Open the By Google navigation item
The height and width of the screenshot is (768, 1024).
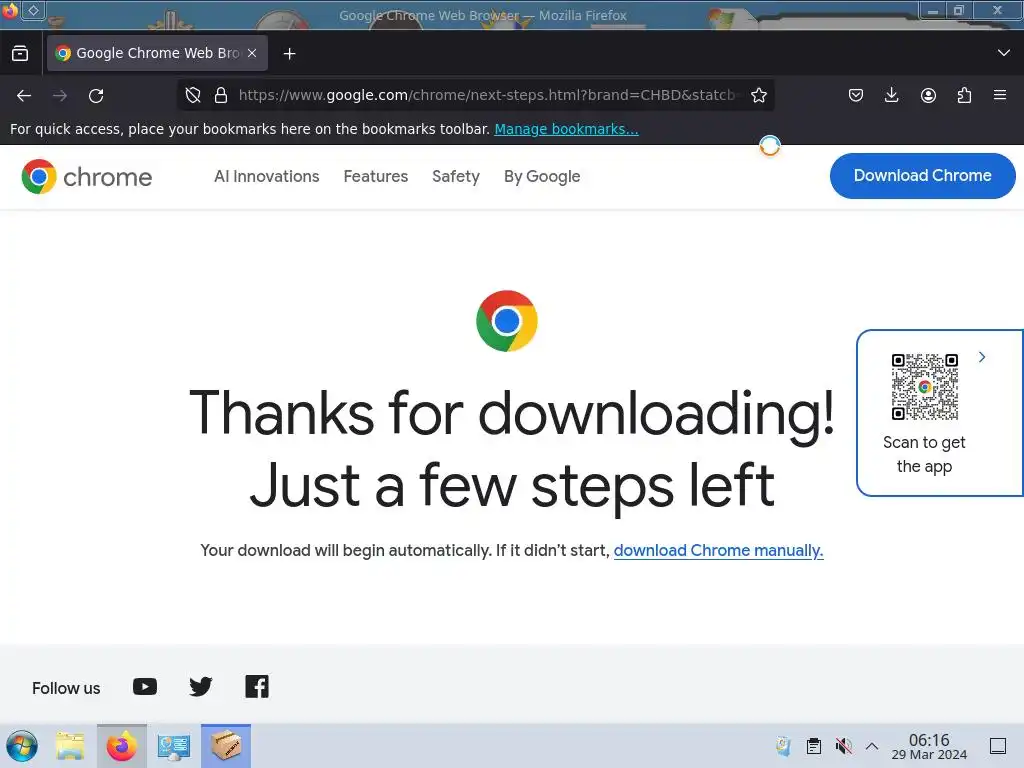pos(542,176)
